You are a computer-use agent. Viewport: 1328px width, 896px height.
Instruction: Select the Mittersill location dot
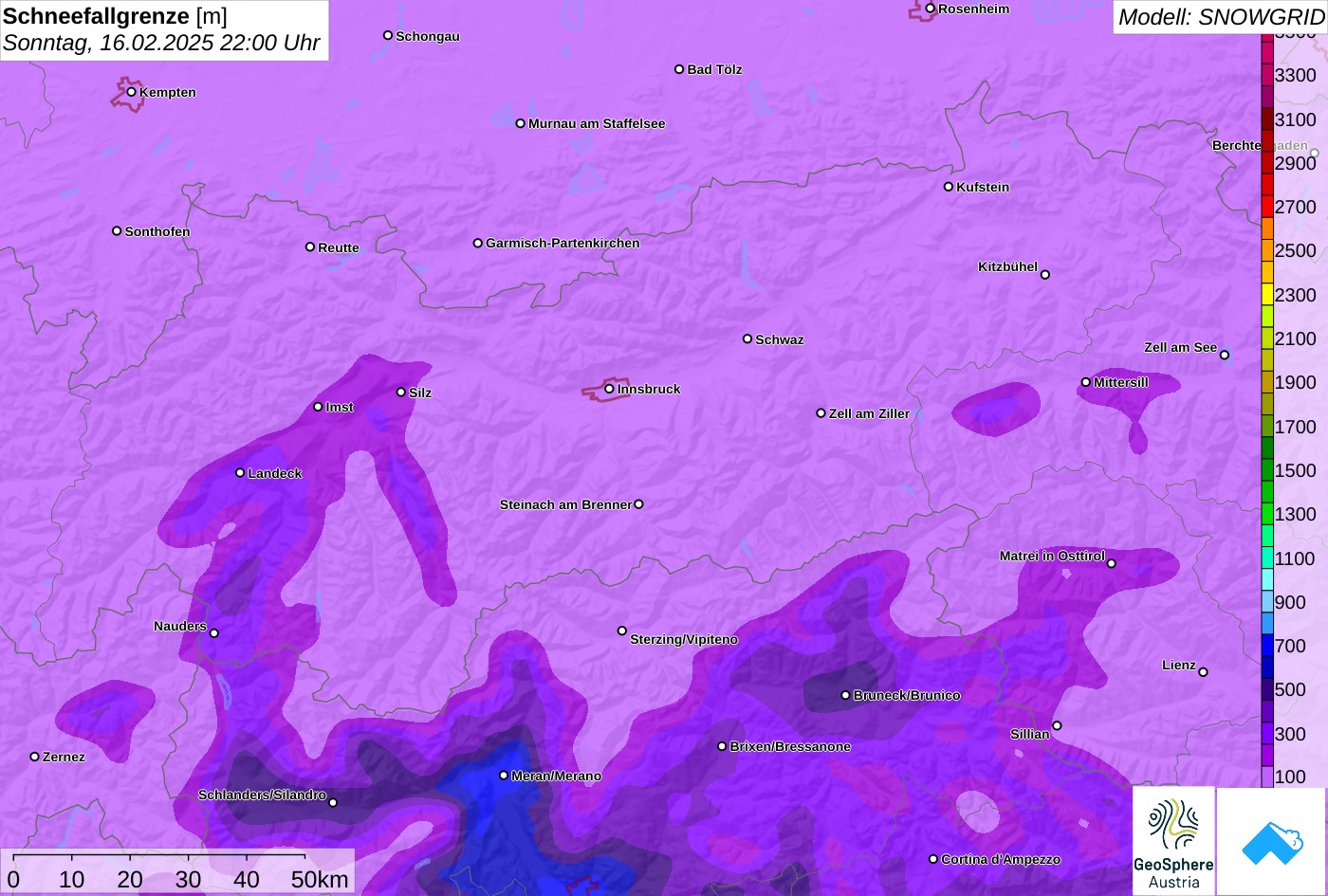click(1086, 382)
